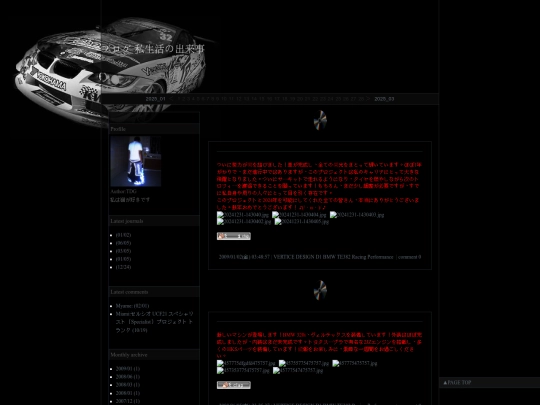Open monthly archive 2008/03 (1)
Viewport: 540px width, 405px height.
click(x=128, y=385)
